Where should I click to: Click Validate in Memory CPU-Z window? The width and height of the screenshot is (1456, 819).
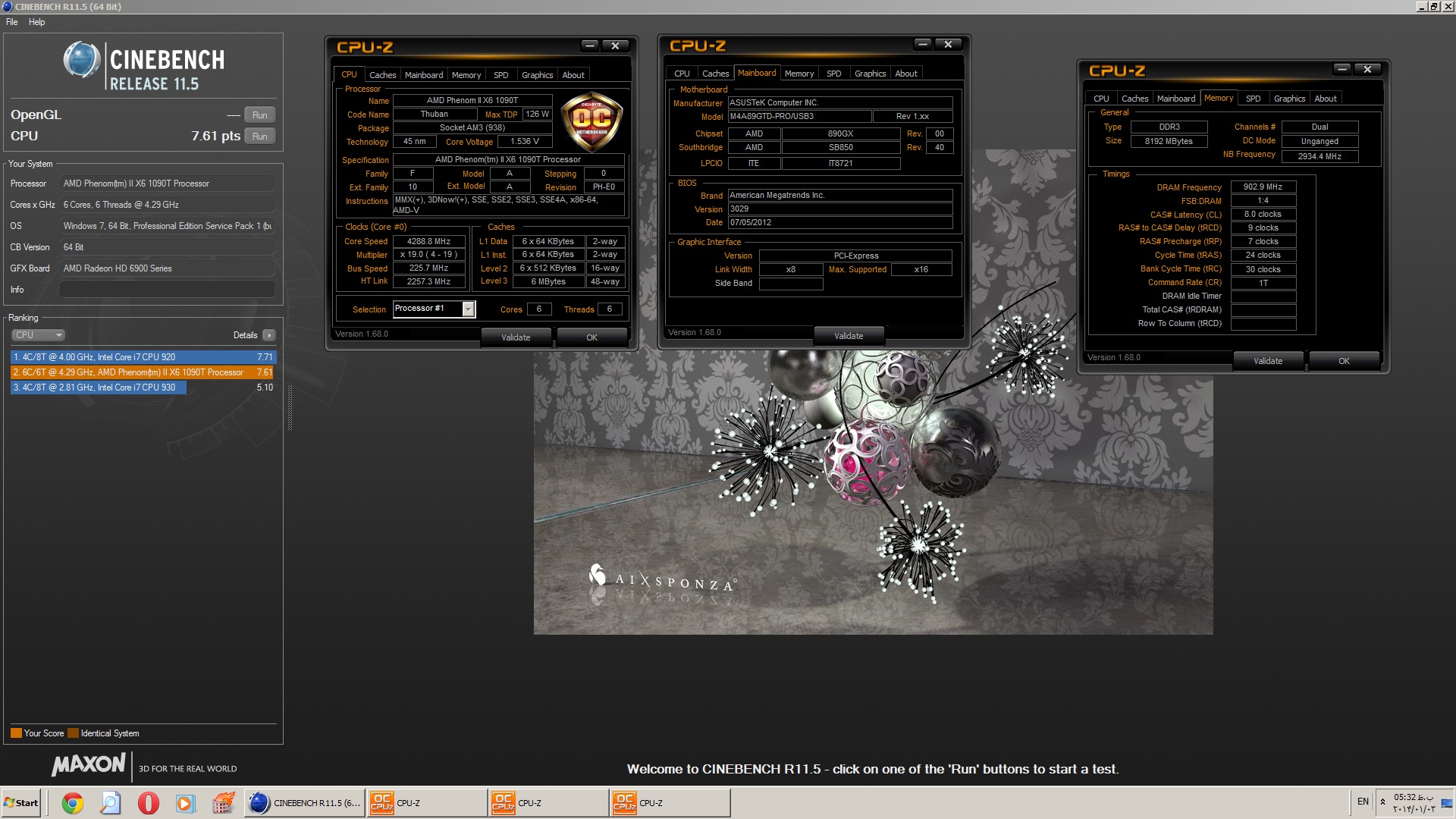click(x=1268, y=361)
